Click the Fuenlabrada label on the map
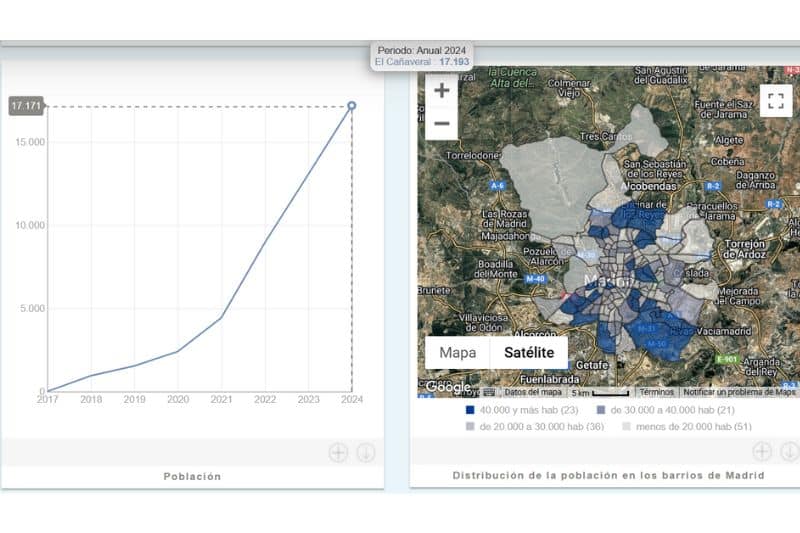The height and width of the screenshot is (533, 800). coord(549,379)
